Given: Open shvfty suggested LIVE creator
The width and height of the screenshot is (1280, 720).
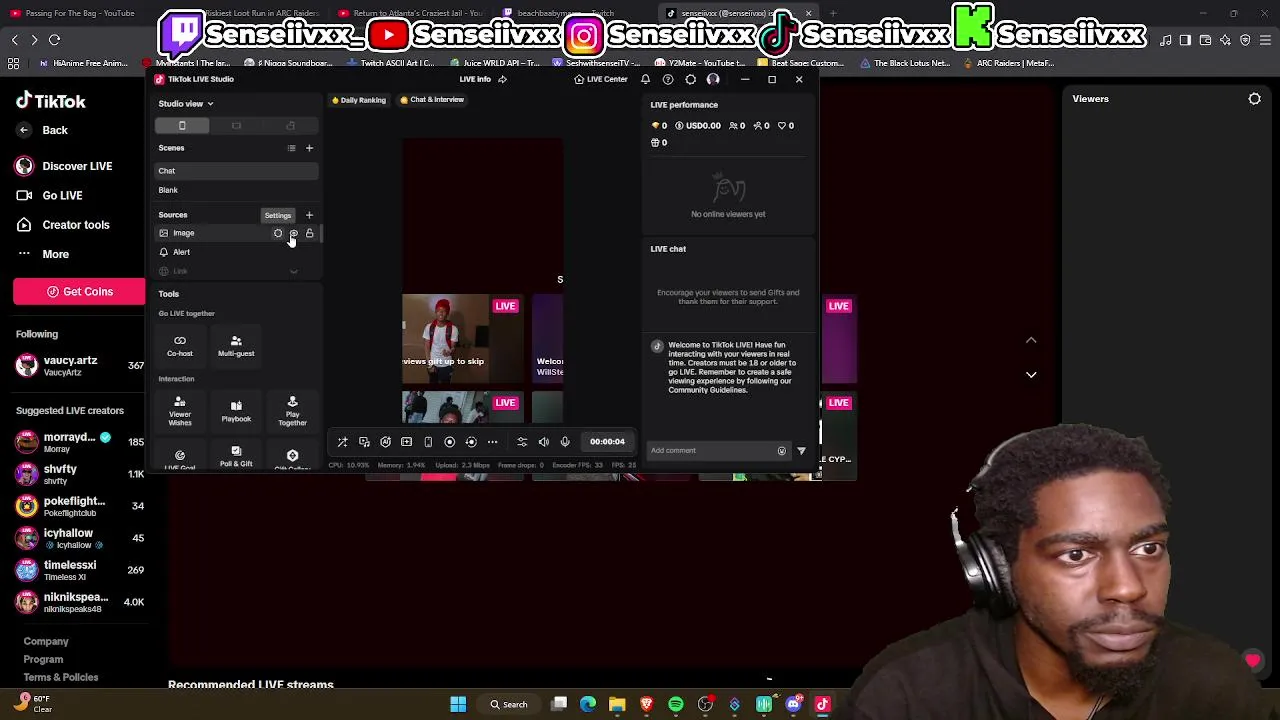Looking at the screenshot, I should click(79, 474).
